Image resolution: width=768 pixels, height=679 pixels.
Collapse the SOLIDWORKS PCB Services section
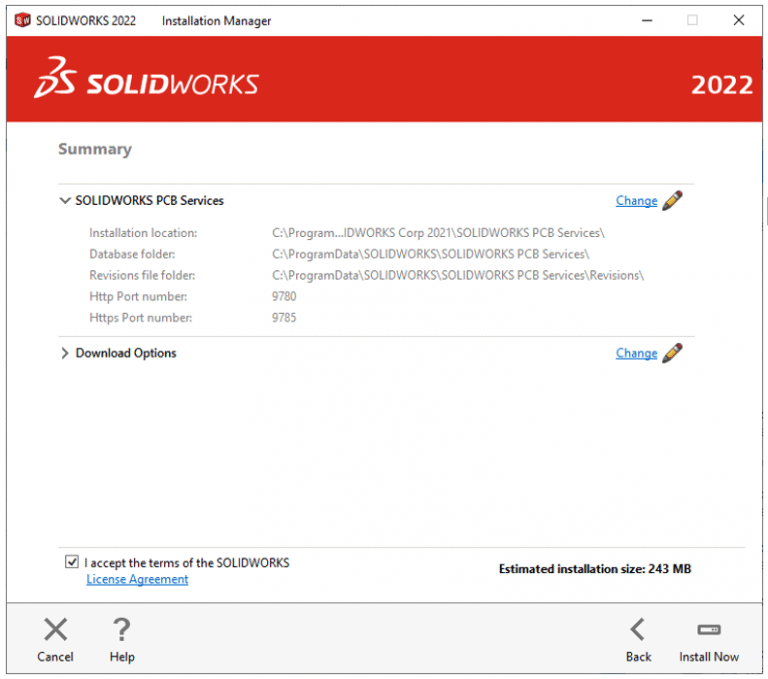(x=65, y=200)
